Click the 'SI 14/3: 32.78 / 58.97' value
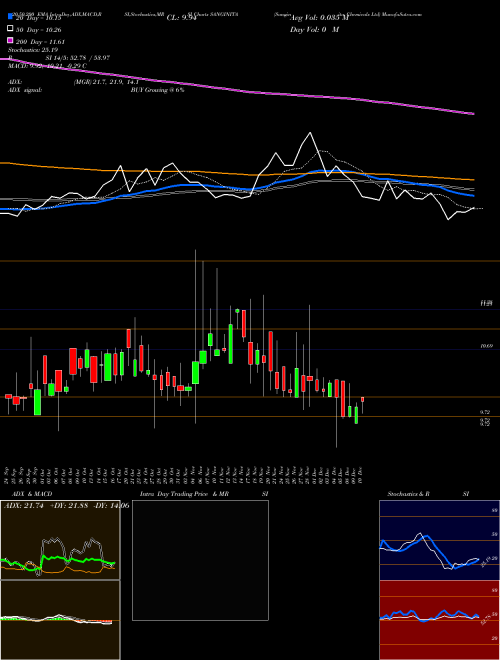500x660 pixels. 78,58
